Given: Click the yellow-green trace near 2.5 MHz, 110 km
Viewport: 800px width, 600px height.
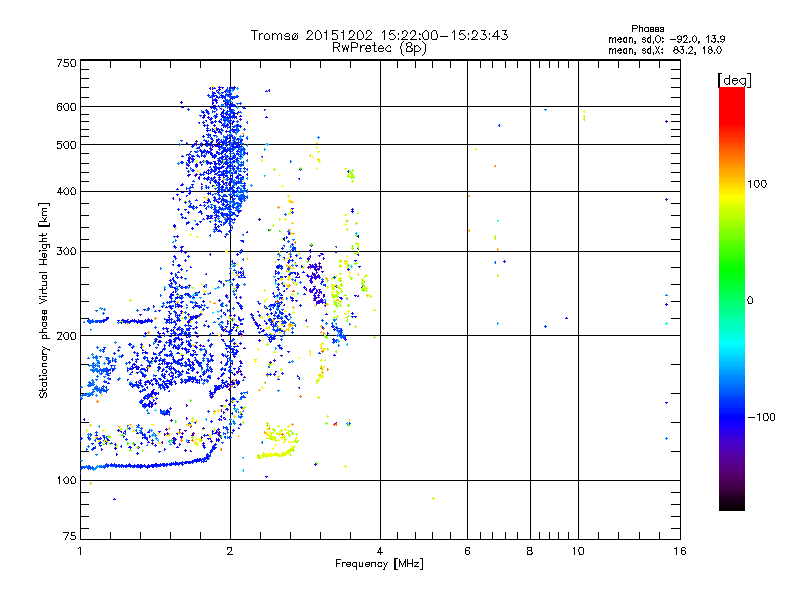Looking at the screenshot, I should [x=277, y=453].
